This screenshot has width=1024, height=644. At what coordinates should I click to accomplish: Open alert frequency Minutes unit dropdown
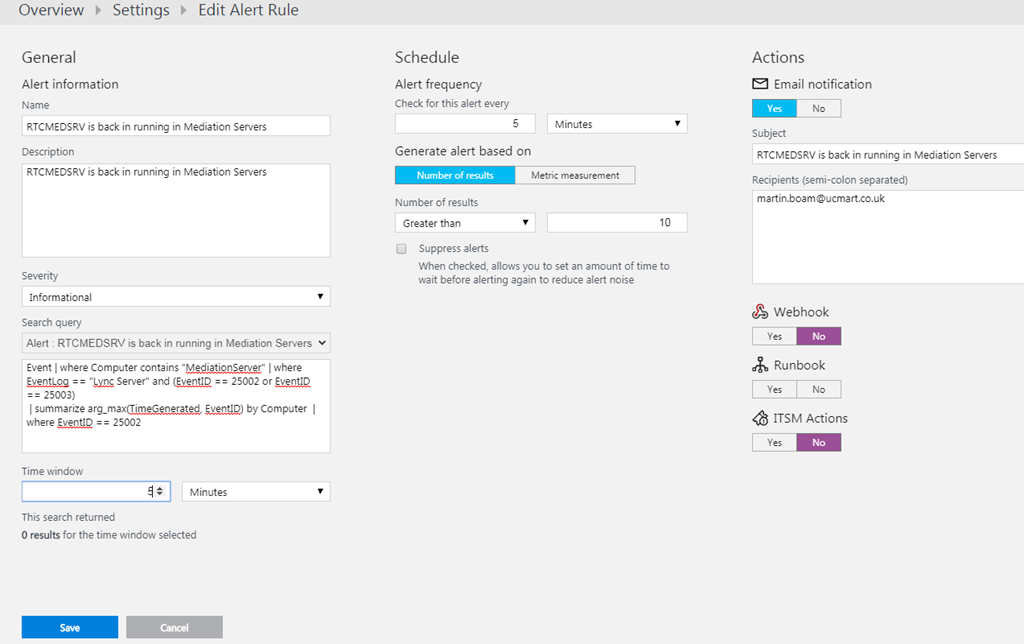point(617,124)
